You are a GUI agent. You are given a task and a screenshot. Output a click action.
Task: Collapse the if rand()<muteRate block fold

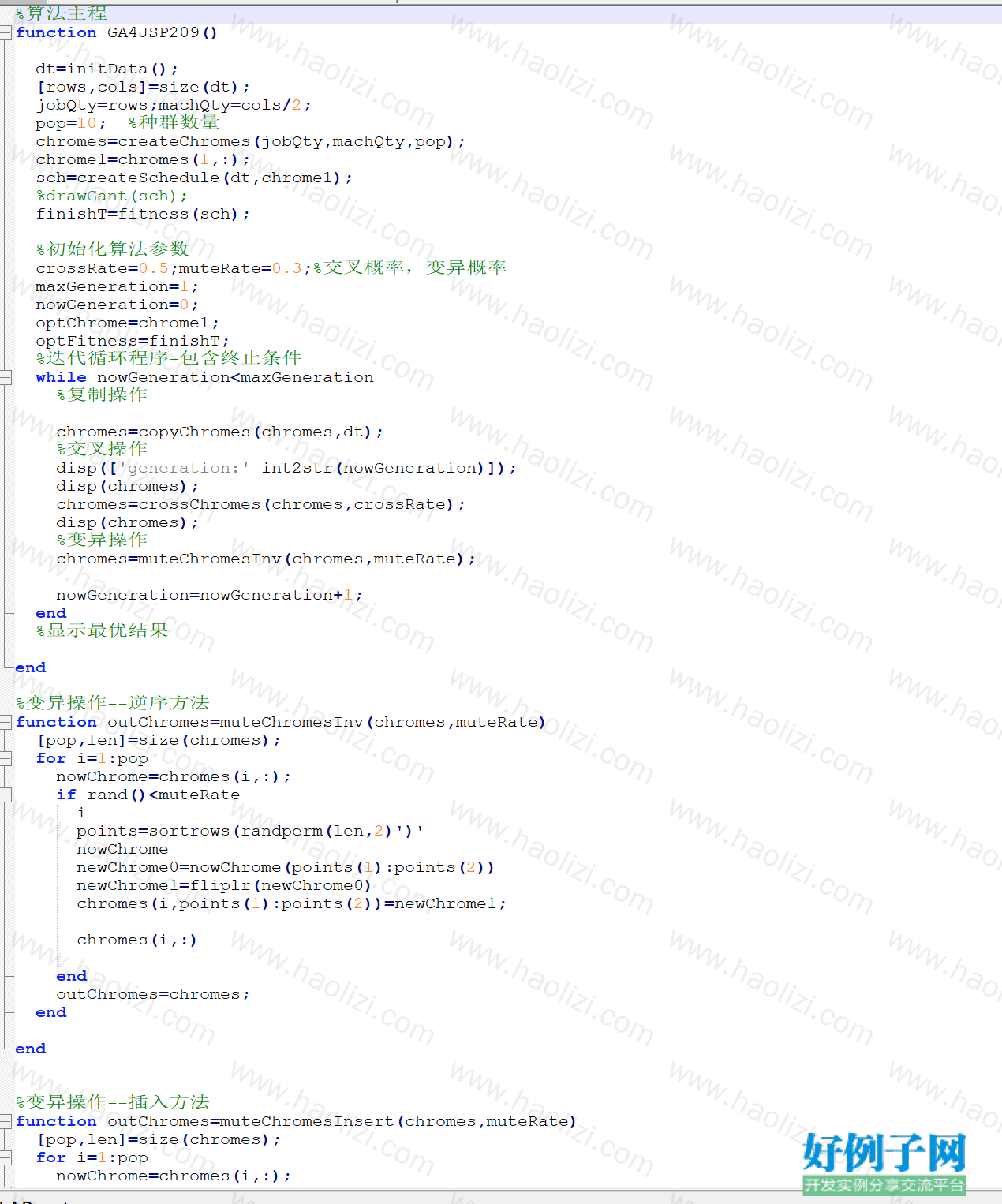click(6, 795)
